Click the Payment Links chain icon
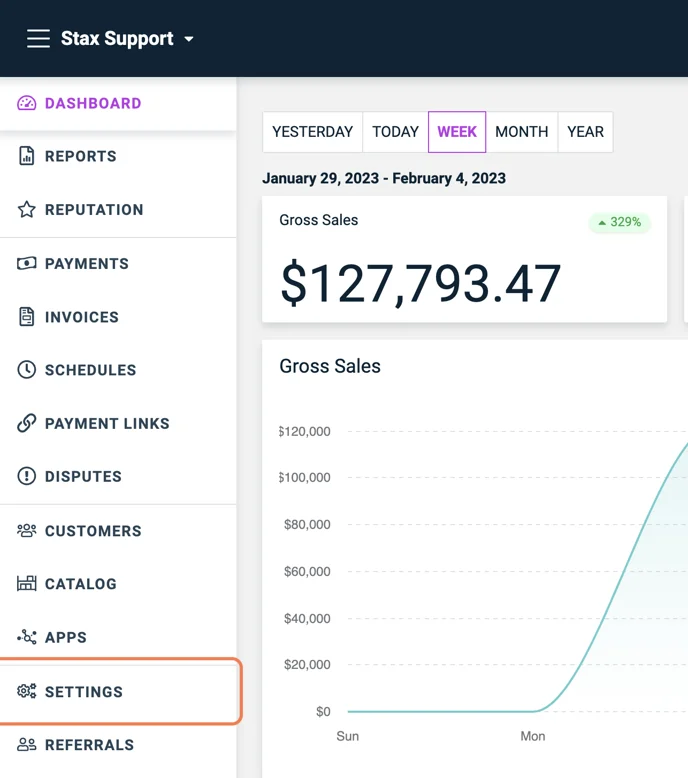 (27, 423)
